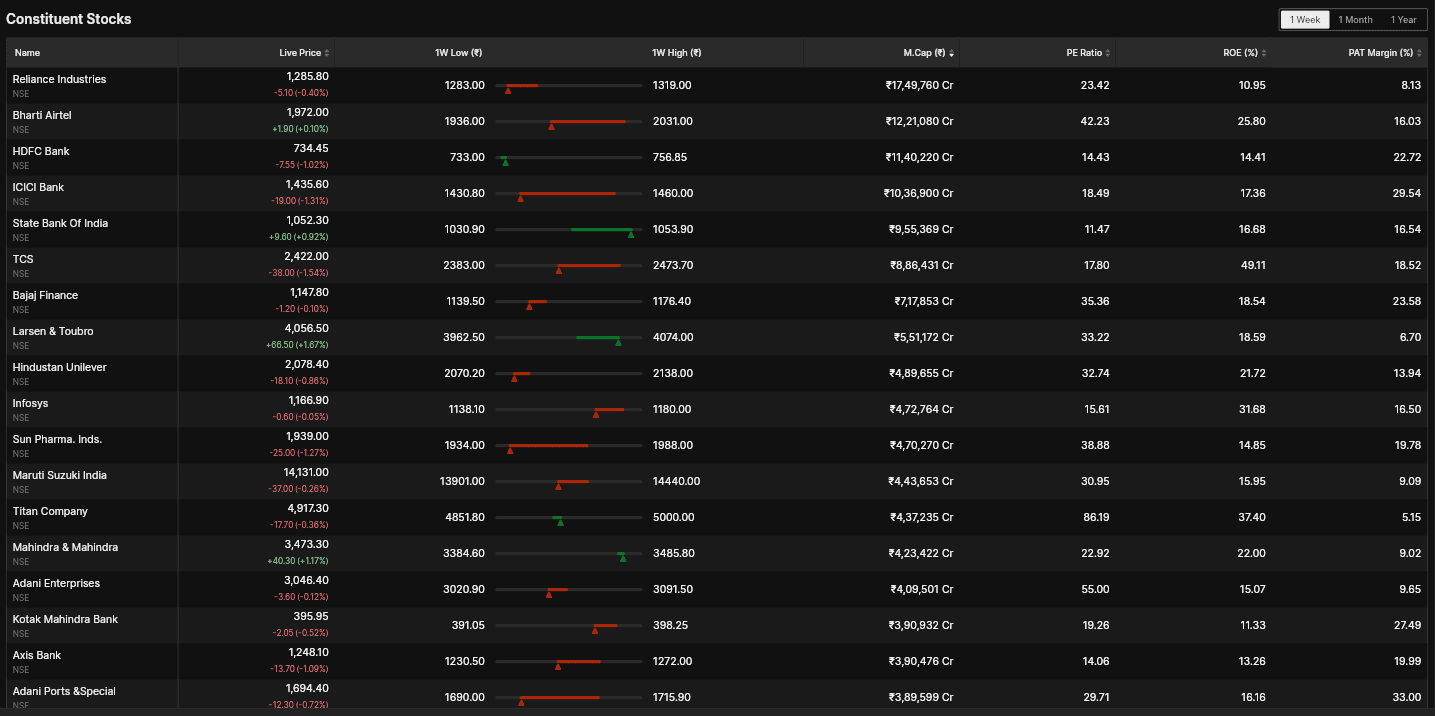The image size is (1435, 716).
Task: Open Reliance Industries stock link
Action: [59, 79]
